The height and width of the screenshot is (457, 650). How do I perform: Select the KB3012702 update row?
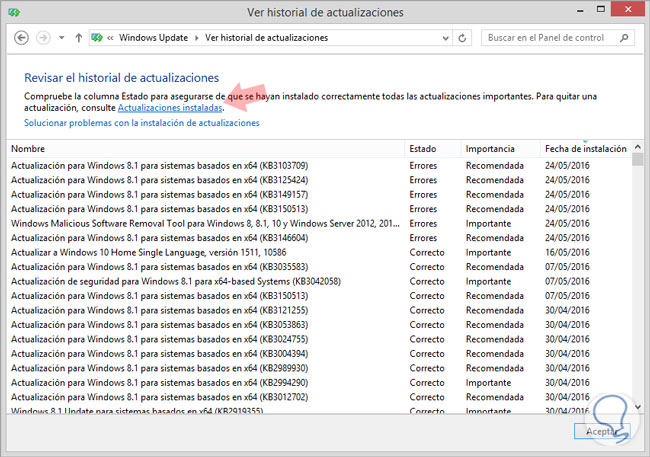[319, 397]
